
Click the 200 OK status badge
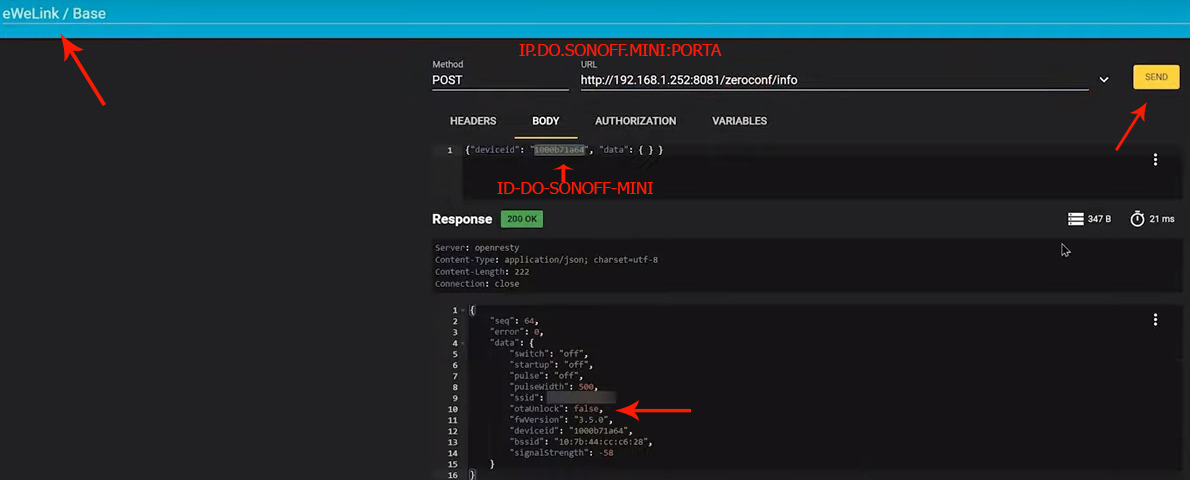(521, 219)
